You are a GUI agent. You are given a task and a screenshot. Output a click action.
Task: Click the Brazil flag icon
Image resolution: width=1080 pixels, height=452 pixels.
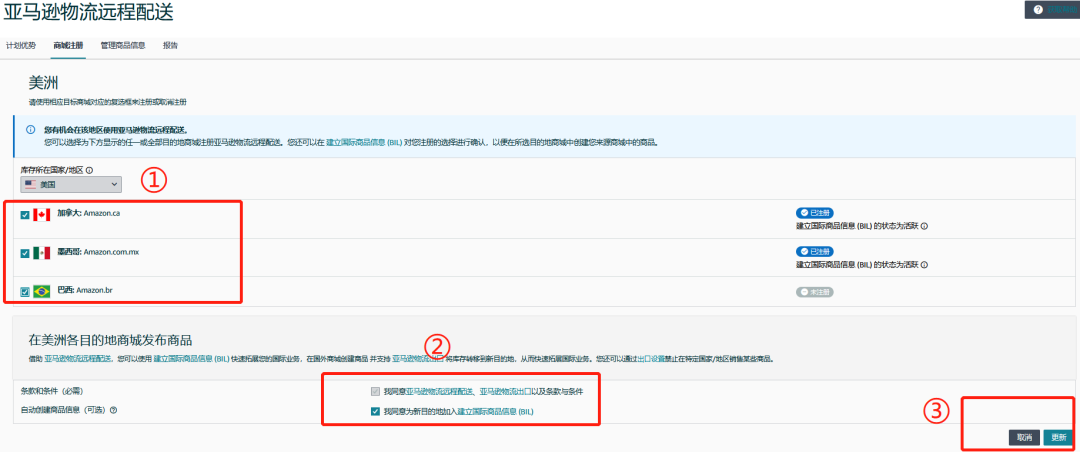click(x=41, y=291)
